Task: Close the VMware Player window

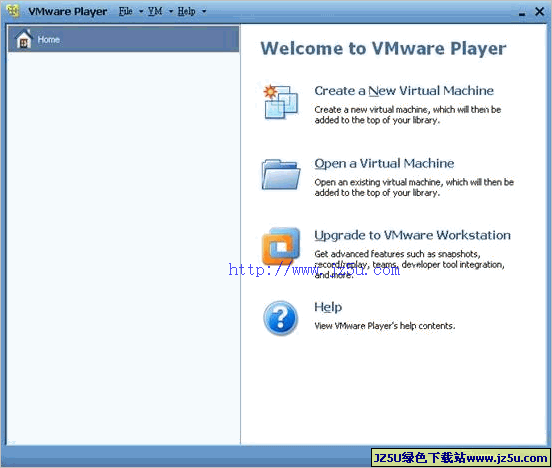Action: pyautogui.click(x=539, y=12)
